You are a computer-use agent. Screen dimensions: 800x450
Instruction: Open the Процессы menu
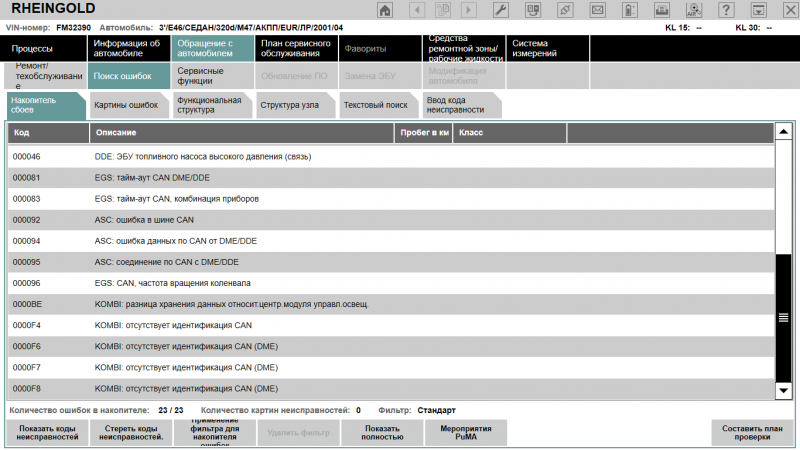tap(43, 48)
